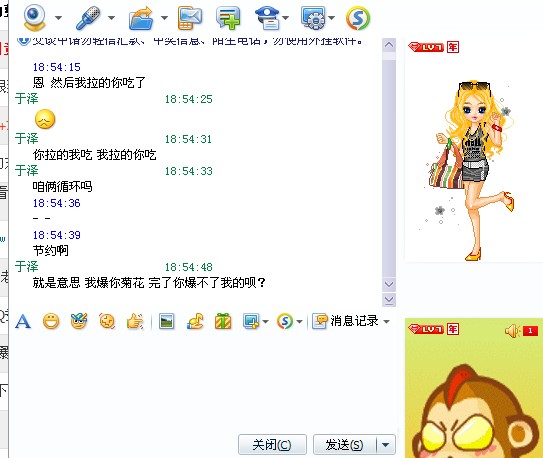This screenshot has height=458, width=543.
Task: Toggle speaker sound icon on monkey avatar
Action: [512, 331]
